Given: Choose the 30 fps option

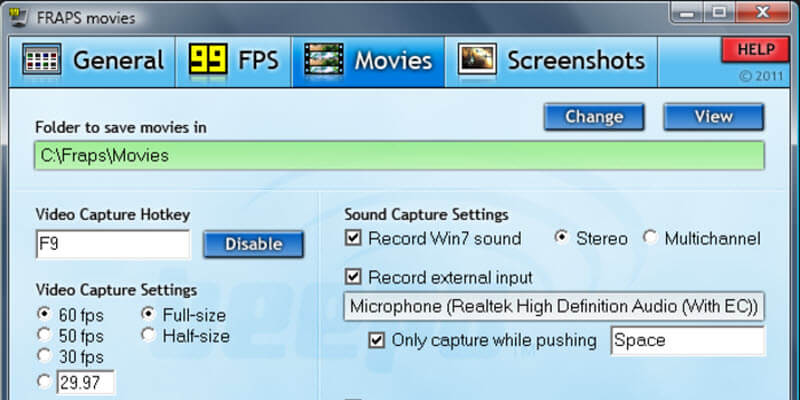Looking at the screenshot, I should pyautogui.click(x=44, y=355).
